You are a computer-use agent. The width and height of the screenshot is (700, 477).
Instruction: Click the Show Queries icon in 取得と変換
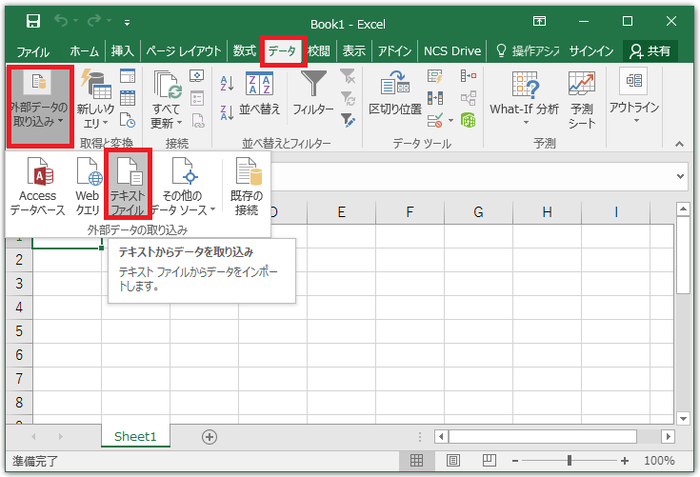tap(128, 76)
